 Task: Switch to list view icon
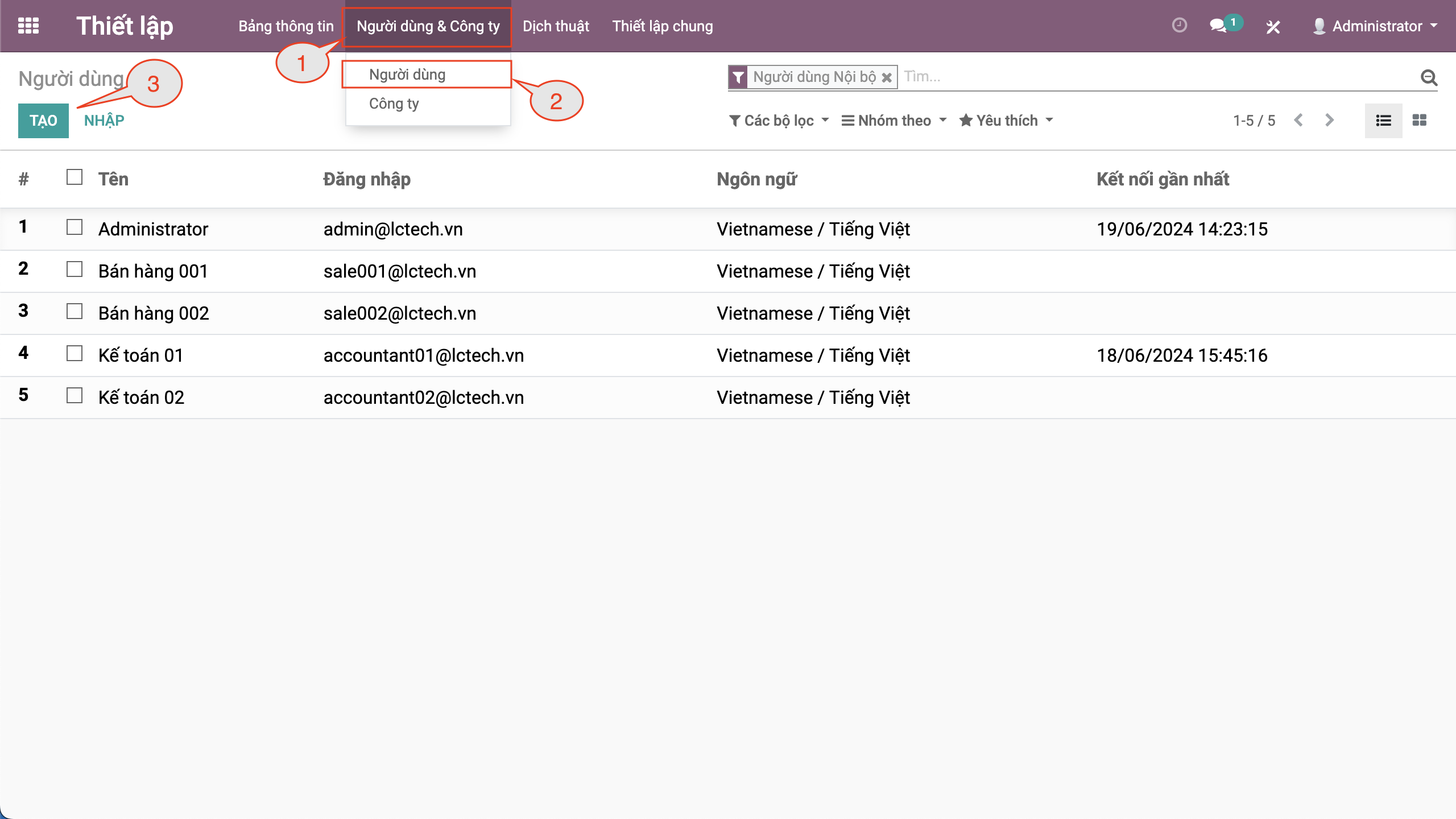click(x=1383, y=120)
